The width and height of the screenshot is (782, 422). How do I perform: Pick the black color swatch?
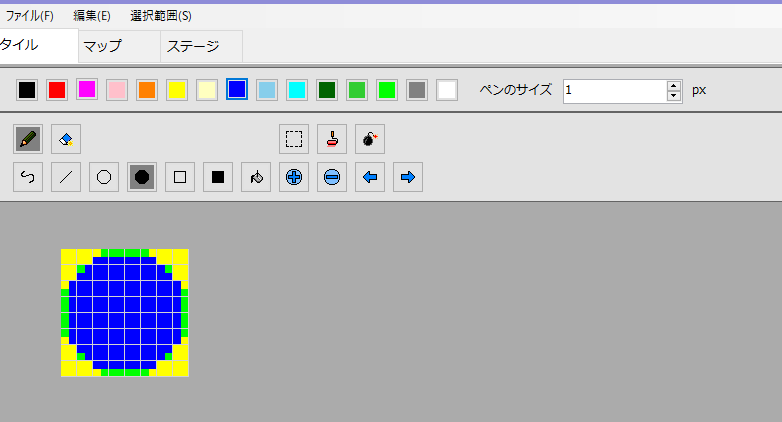pos(27,90)
